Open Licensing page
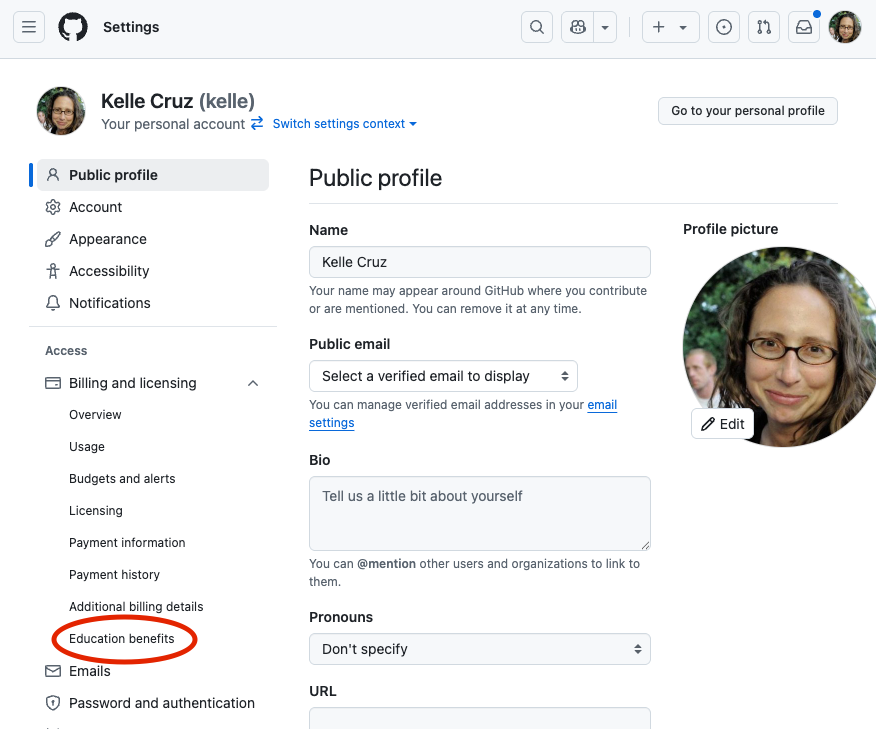The height and width of the screenshot is (729, 876). click(96, 511)
